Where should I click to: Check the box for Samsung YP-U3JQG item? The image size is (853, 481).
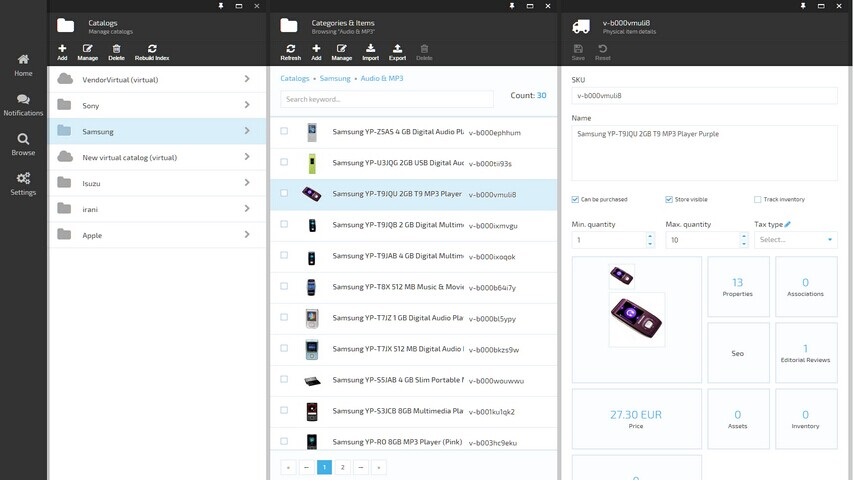click(x=284, y=162)
